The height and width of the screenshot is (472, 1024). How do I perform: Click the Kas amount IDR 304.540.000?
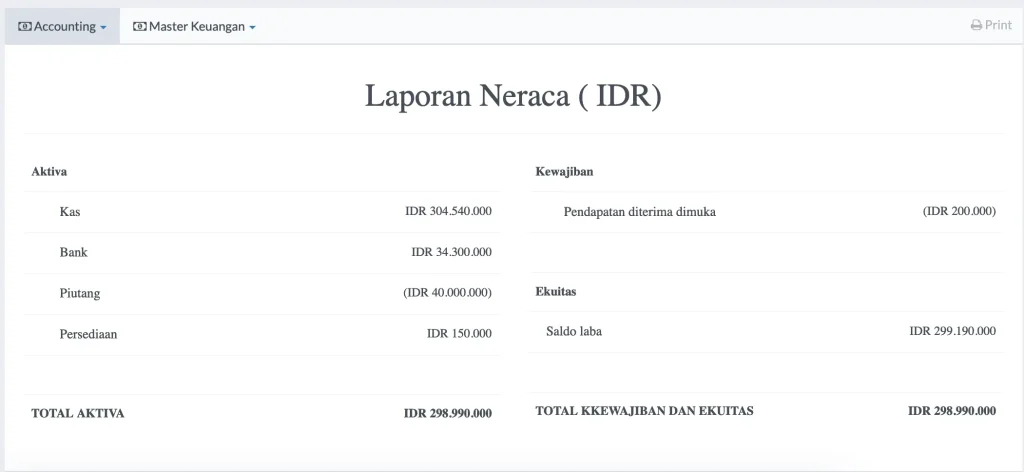(x=448, y=212)
